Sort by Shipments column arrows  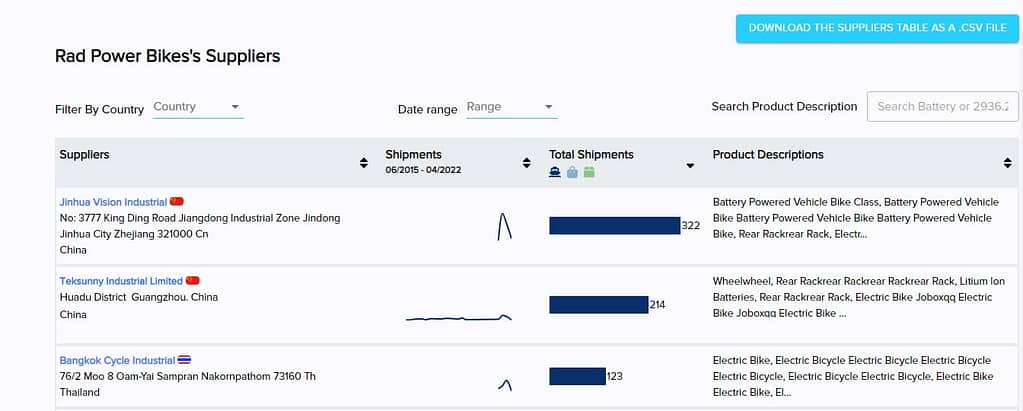tap(527, 163)
